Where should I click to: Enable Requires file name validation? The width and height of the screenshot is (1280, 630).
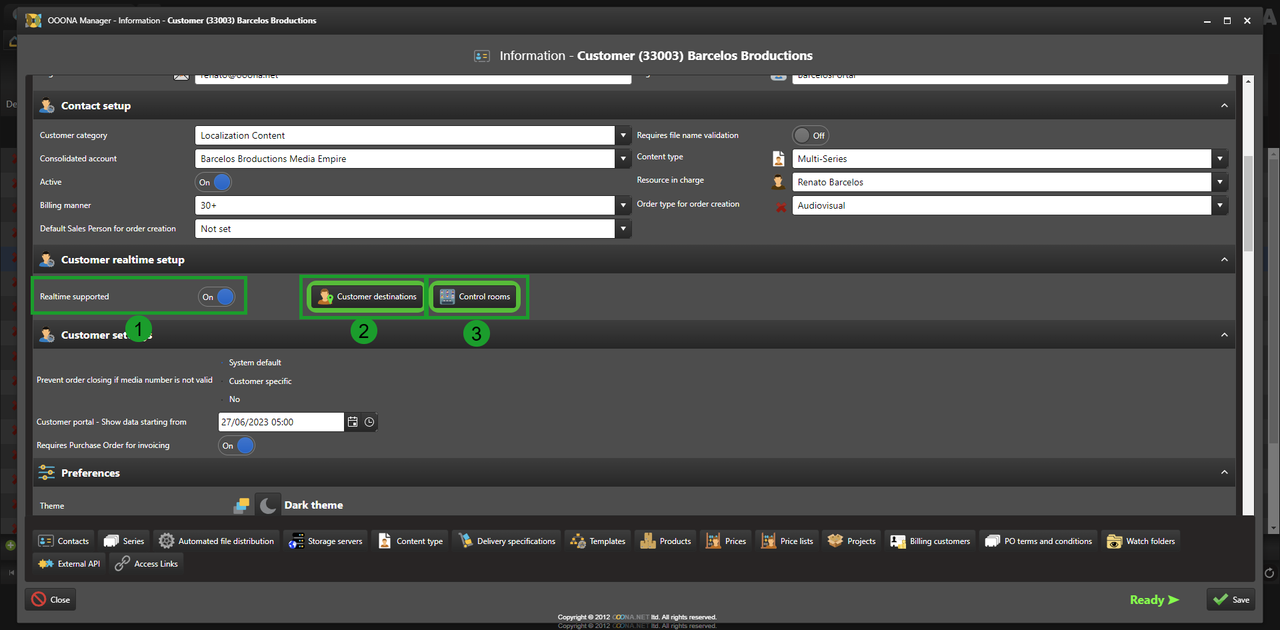tap(810, 135)
